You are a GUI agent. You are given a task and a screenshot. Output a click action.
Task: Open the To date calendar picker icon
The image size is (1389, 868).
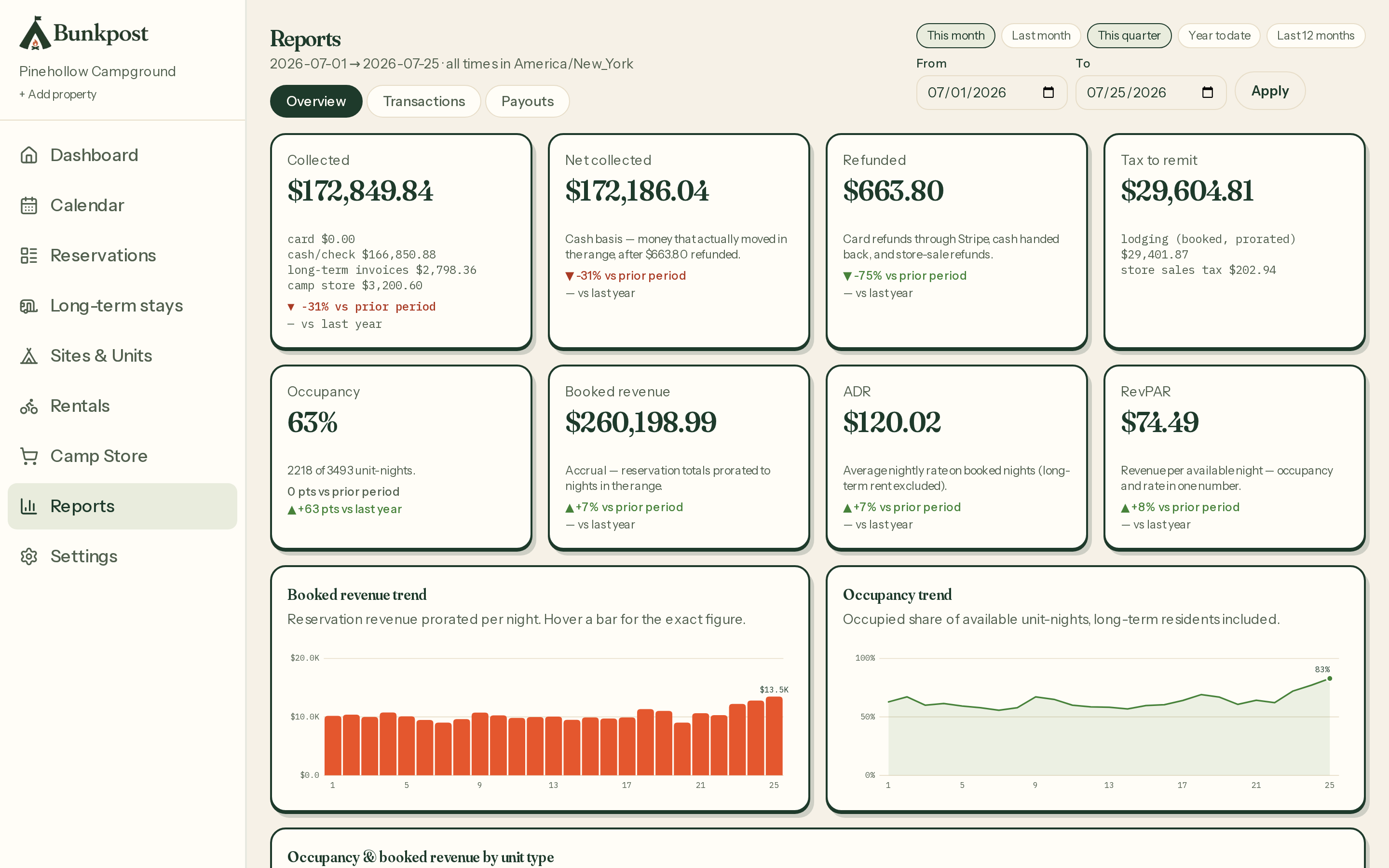tap(1207, 92)
